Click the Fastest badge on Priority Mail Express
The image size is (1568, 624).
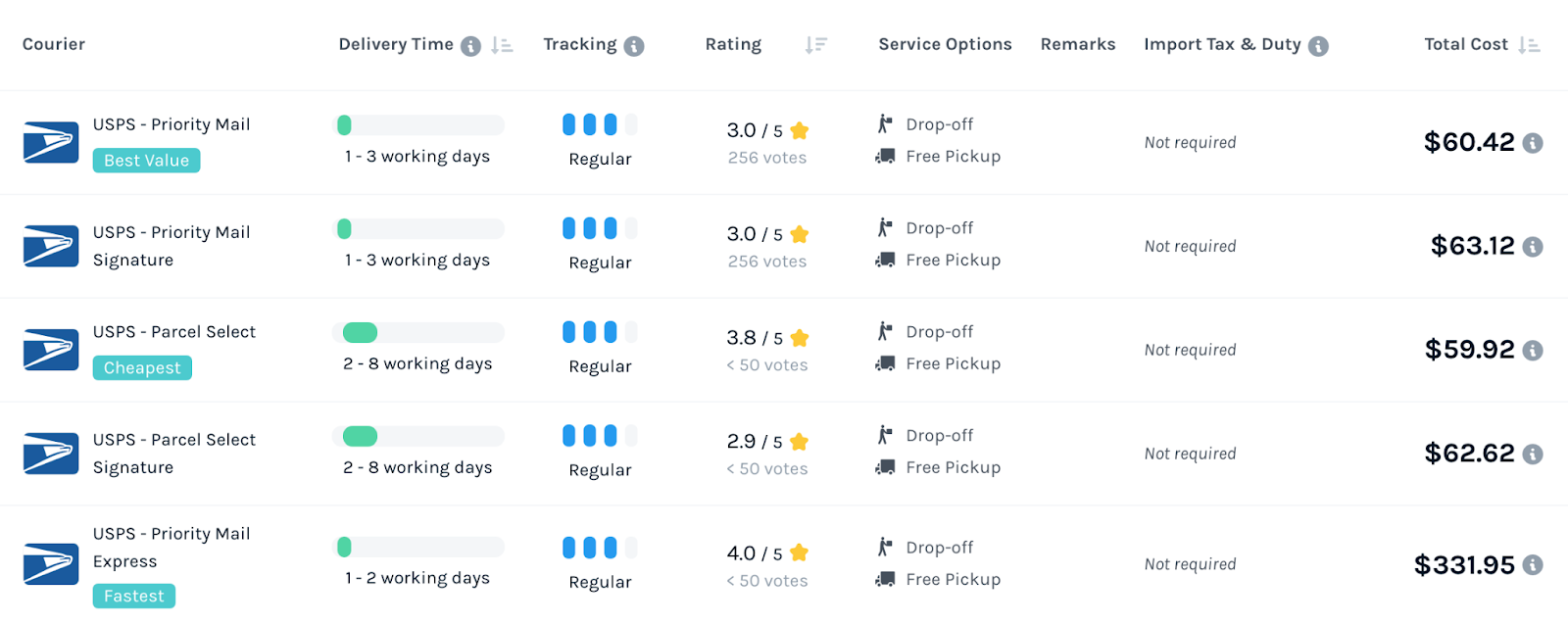134,596
